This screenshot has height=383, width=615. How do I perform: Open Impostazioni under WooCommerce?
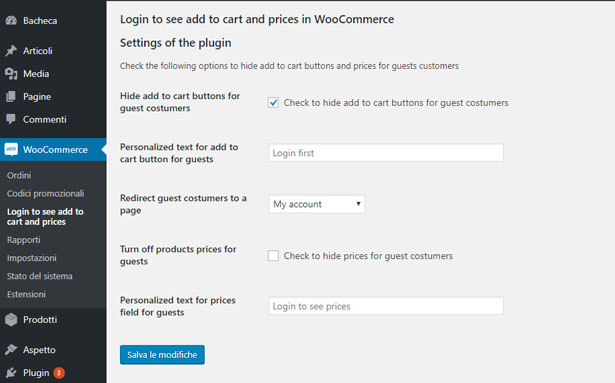point(32,258)
